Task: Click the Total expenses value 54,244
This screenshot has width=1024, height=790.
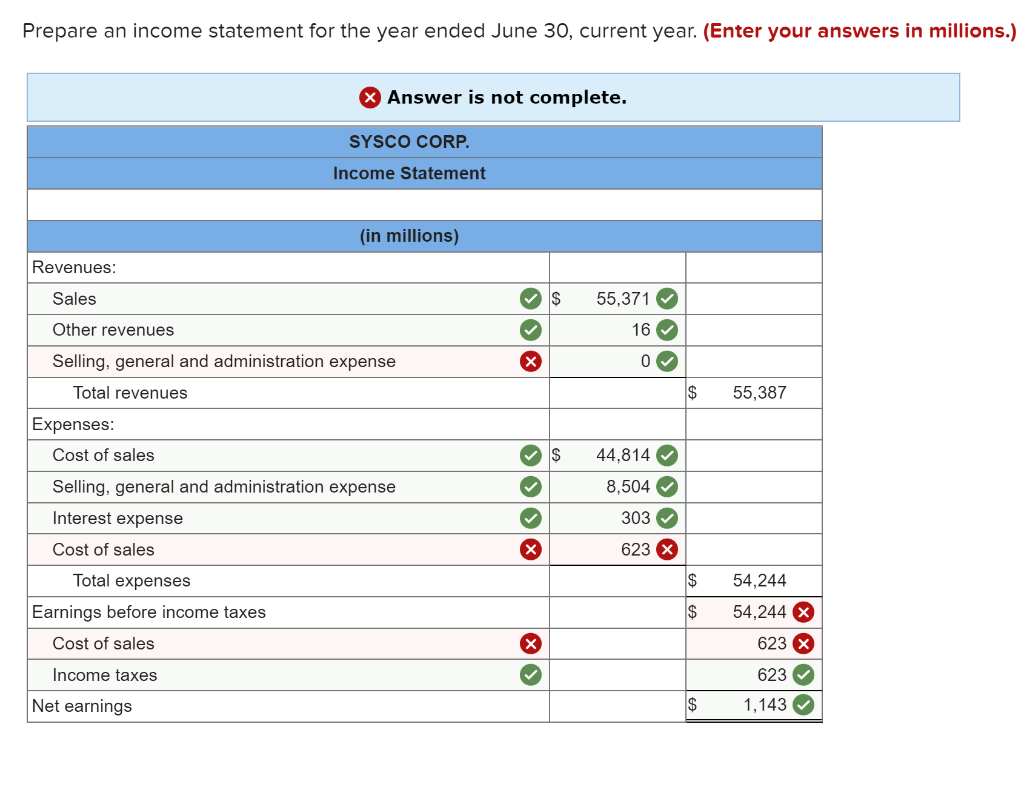Action: tap(759, 580)
